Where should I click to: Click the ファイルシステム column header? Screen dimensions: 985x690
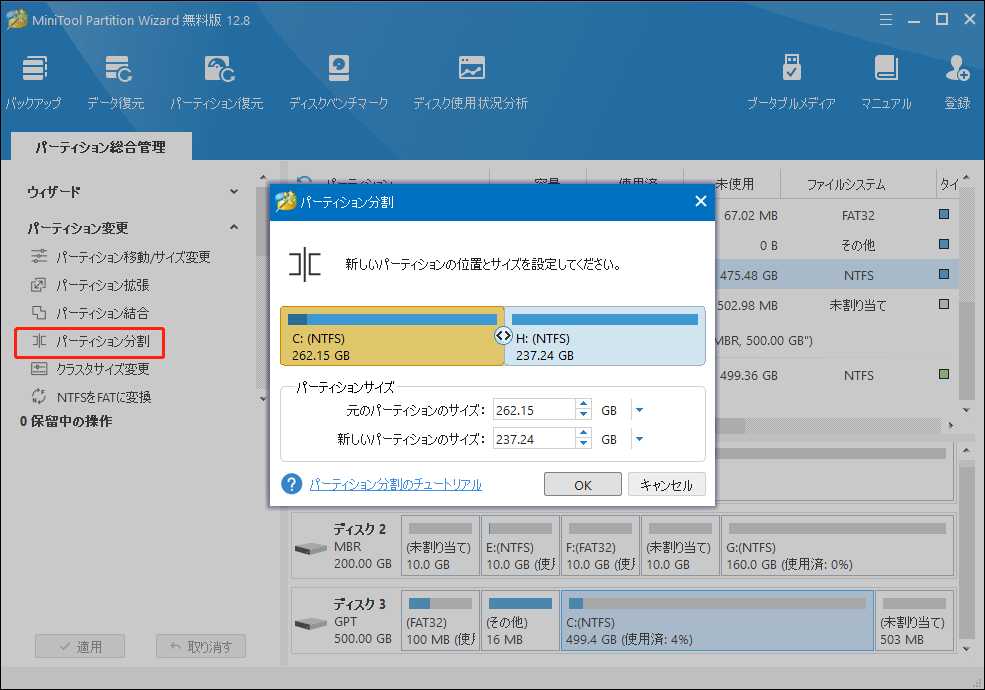(x=846, y=184)
